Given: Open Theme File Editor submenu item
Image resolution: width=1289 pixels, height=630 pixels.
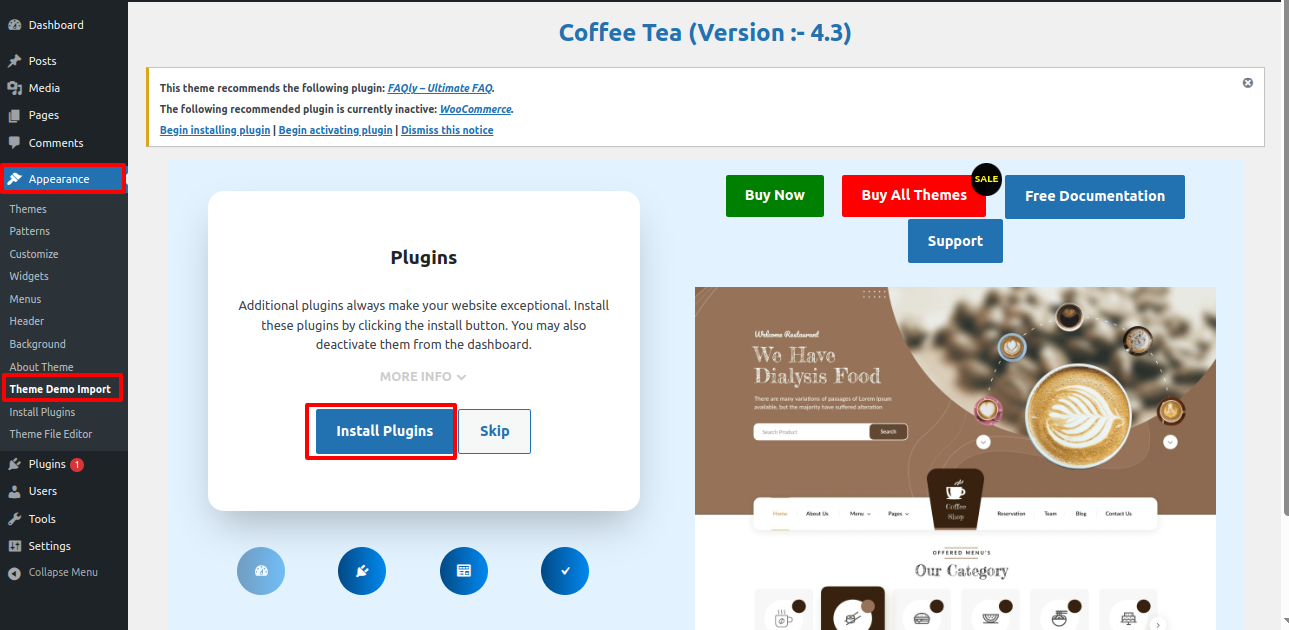Looking at the screenshot, I should 51,434.
